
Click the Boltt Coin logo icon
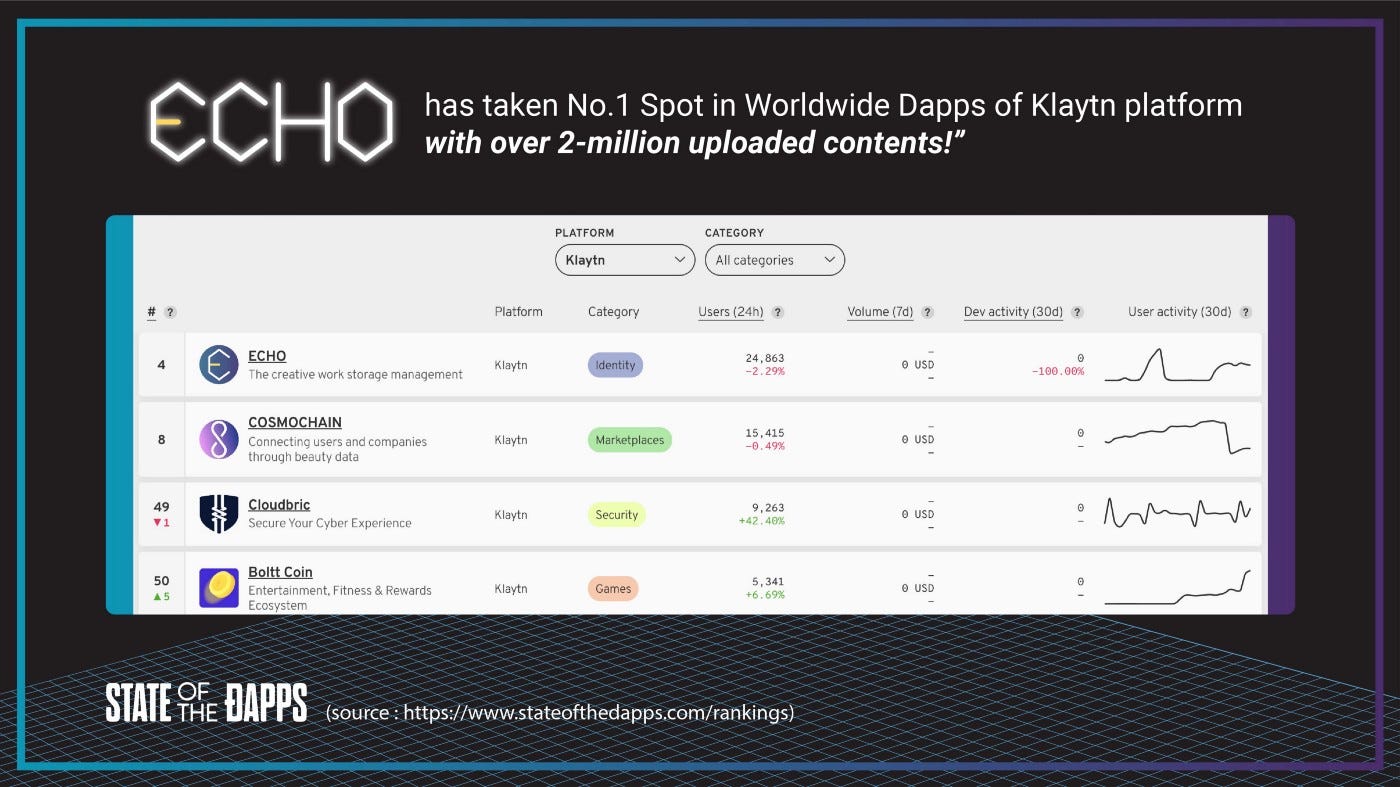[x=218, y=588]
